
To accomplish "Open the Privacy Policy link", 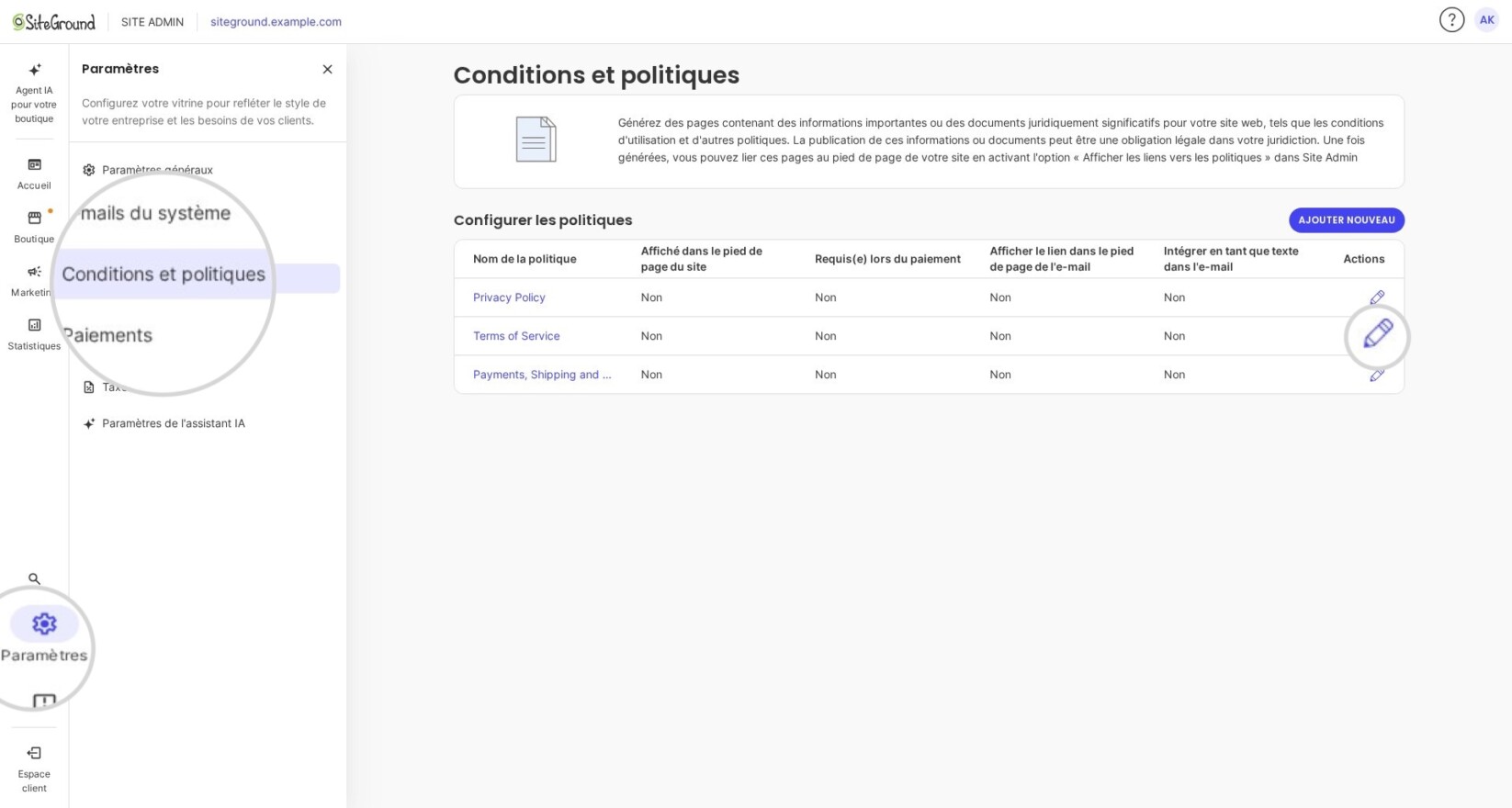I will pyautogui.click(x=509, y=297).
